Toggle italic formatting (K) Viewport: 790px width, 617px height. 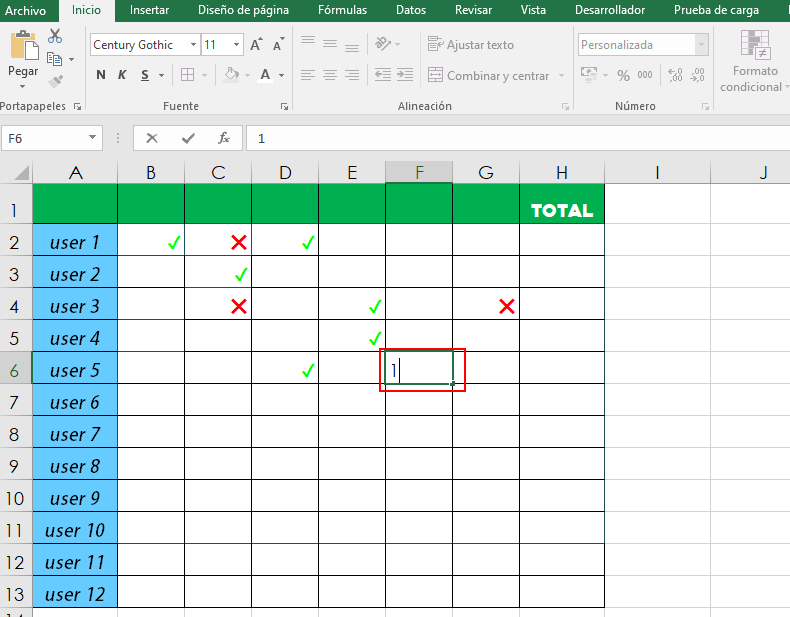(x=123, y=75)
